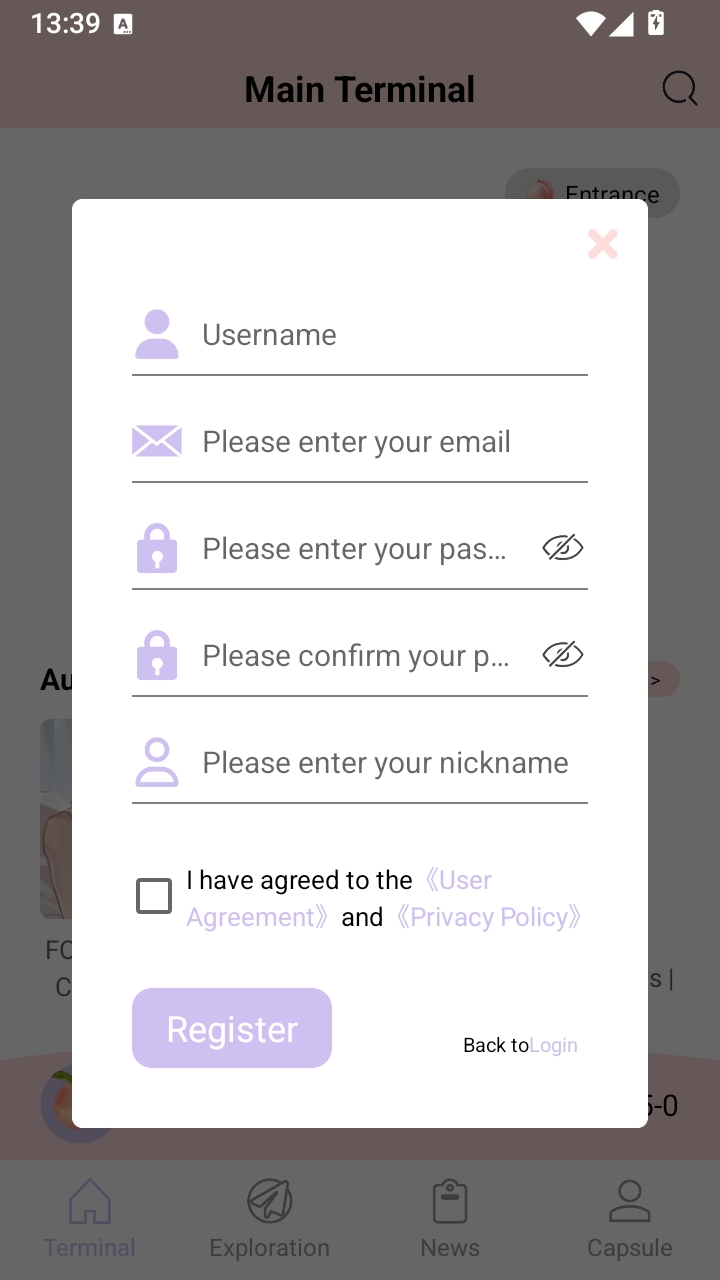Viewport: 720px width, 1280px height.
Task: Open the Privacy Policy link
Action: coord(487,917)
